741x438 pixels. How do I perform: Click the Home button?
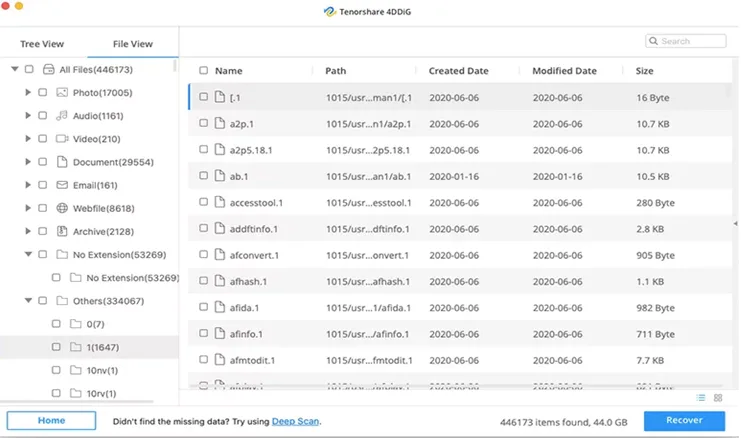(x=52, y=421)
